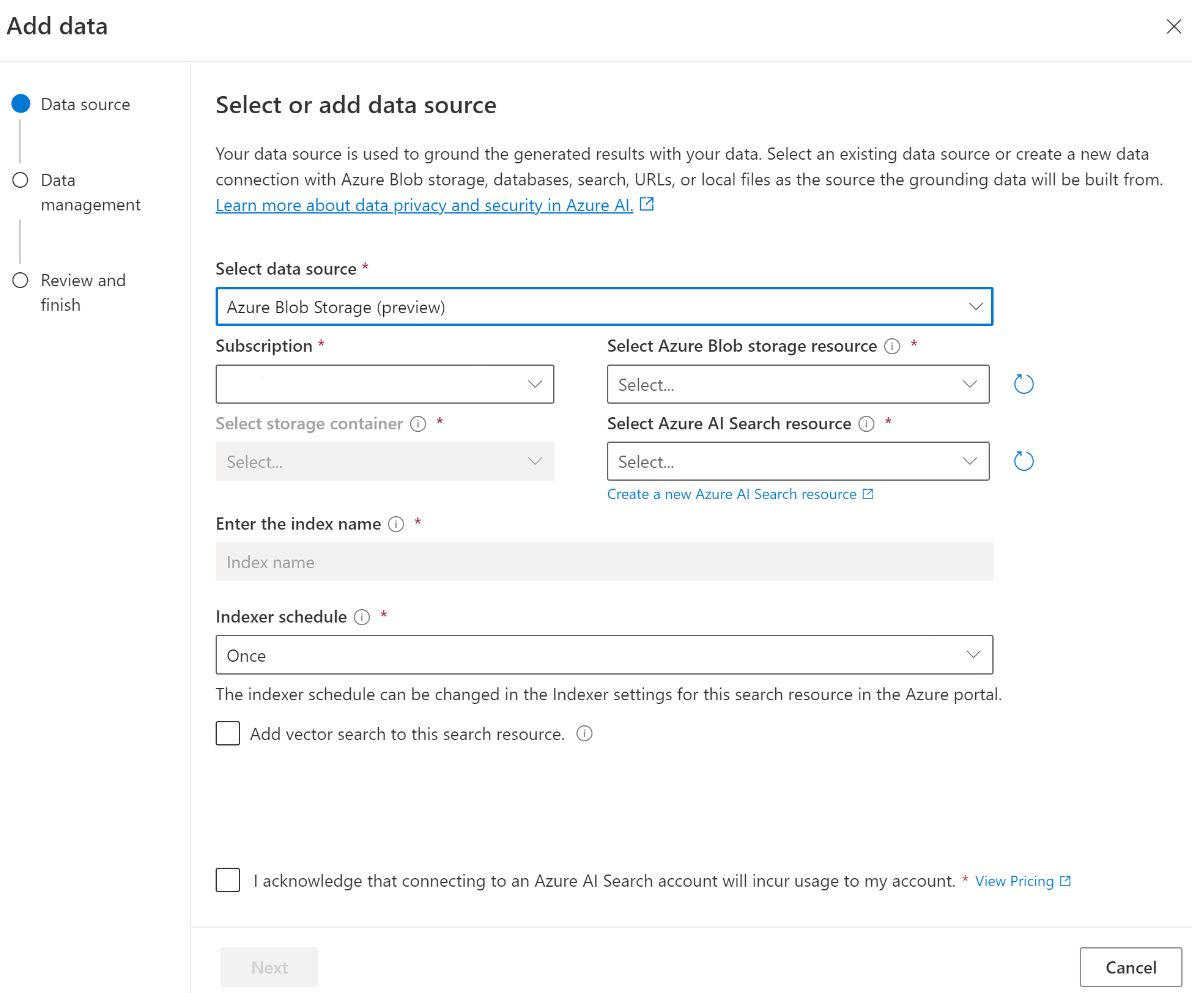Click info icon beside Azure Blob storage resource
This screenshot has width=1192, height=993.
[x=892, y=346]
